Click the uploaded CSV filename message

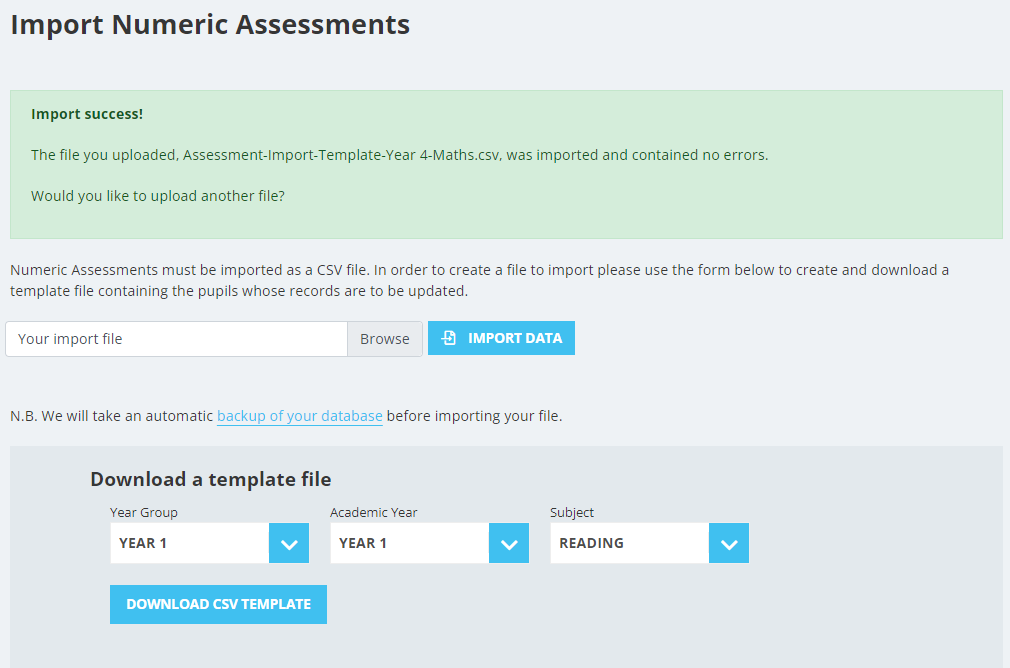[399, 155]
